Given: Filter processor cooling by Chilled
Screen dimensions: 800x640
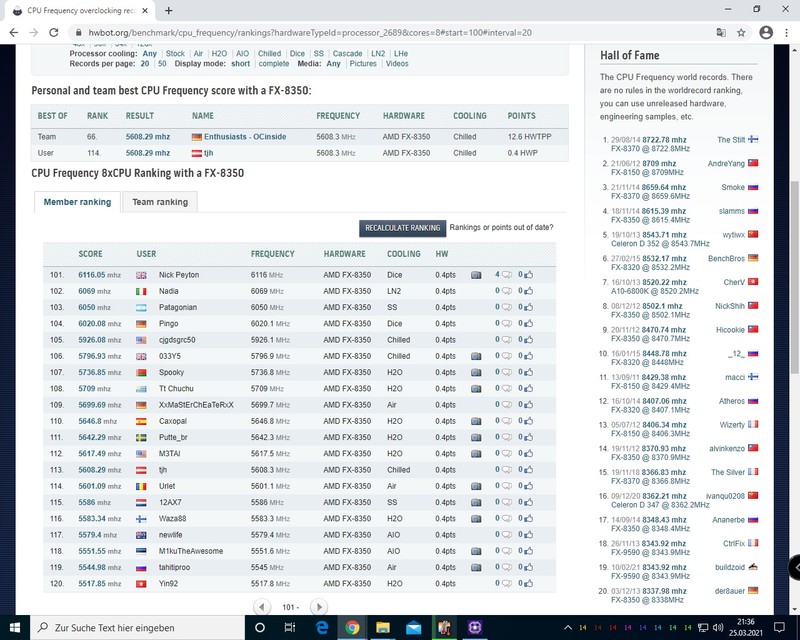Looking at the screenshot, I should pyautogui.click(x=269, y=54).
